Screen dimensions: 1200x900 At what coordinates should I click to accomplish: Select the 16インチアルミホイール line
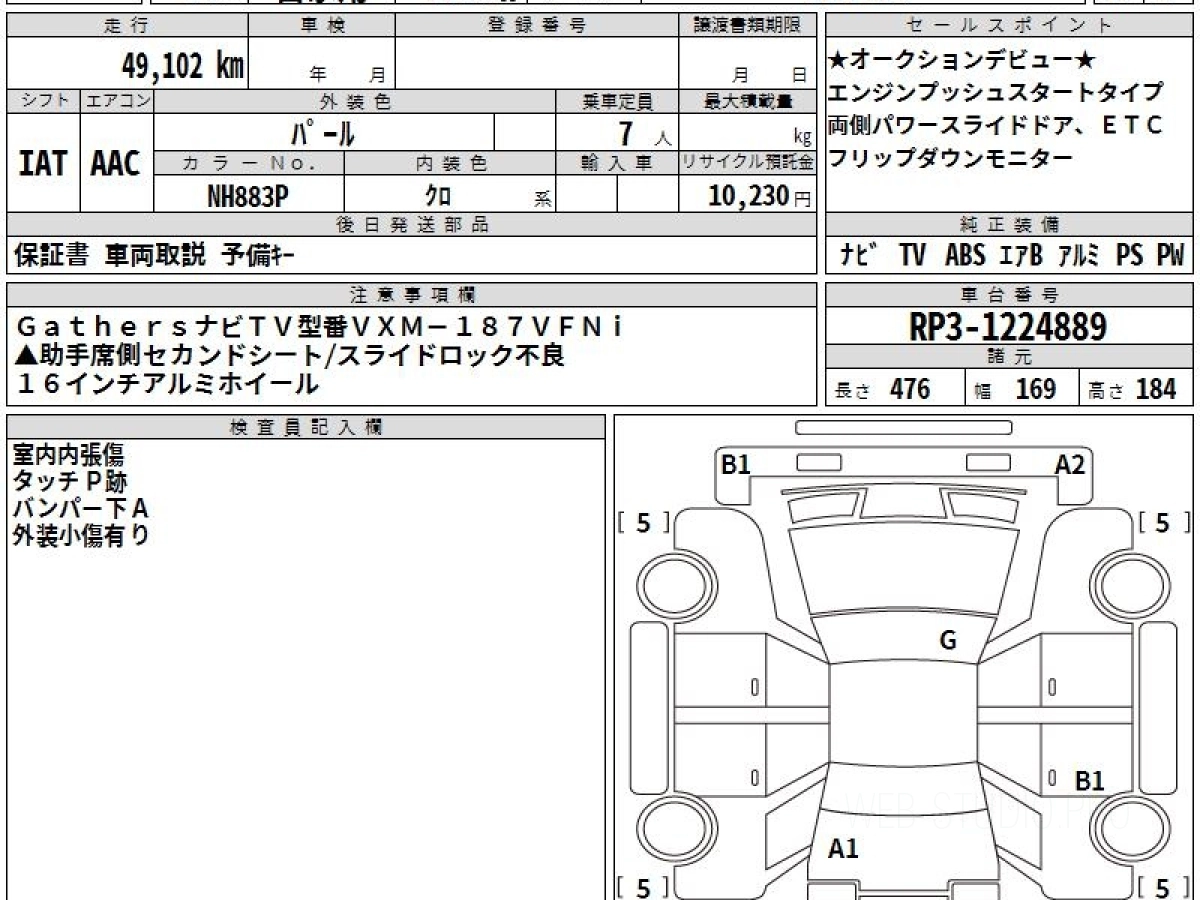tap(167, 383)
